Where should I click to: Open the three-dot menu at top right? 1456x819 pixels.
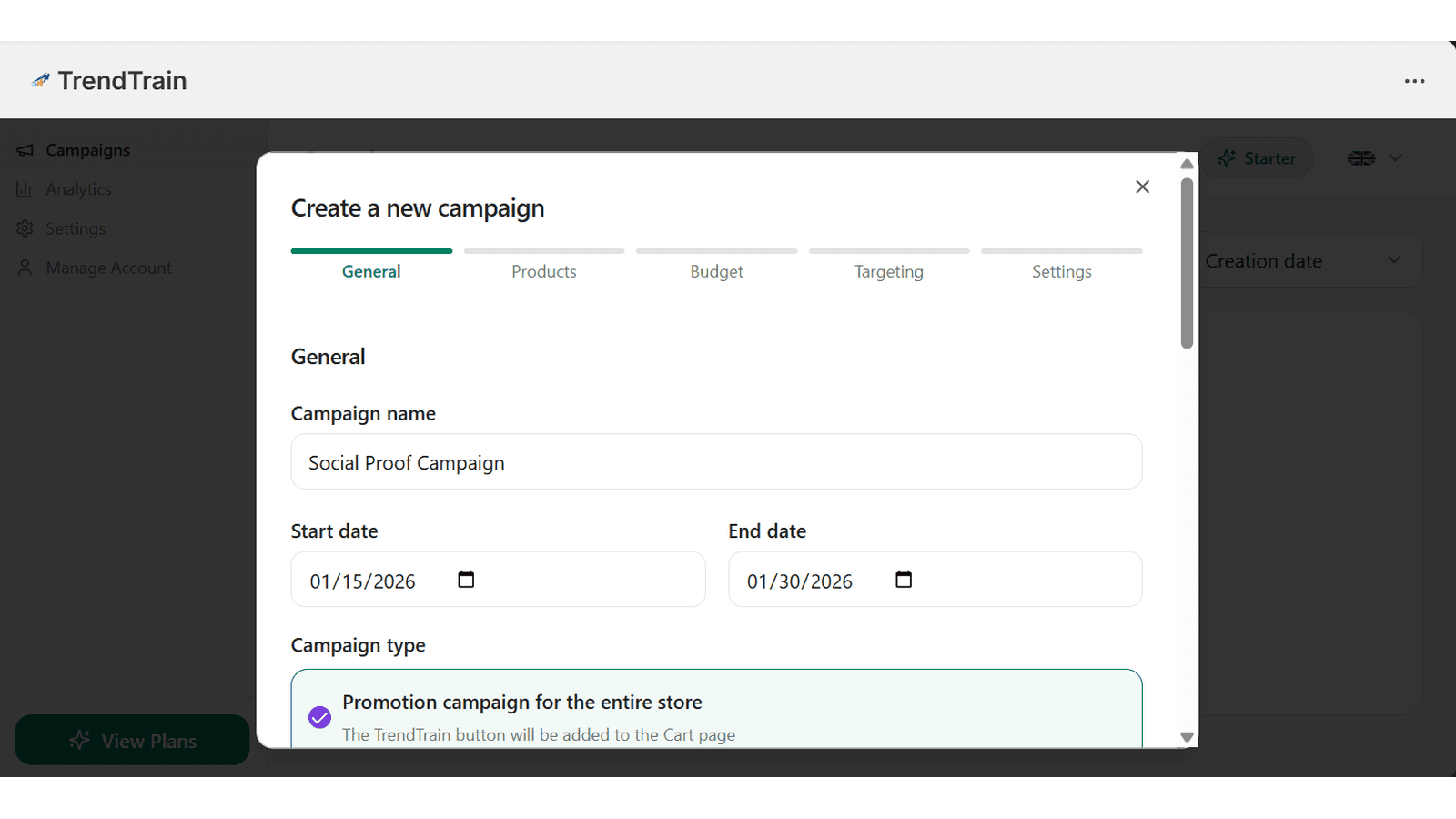(1414, 81)
